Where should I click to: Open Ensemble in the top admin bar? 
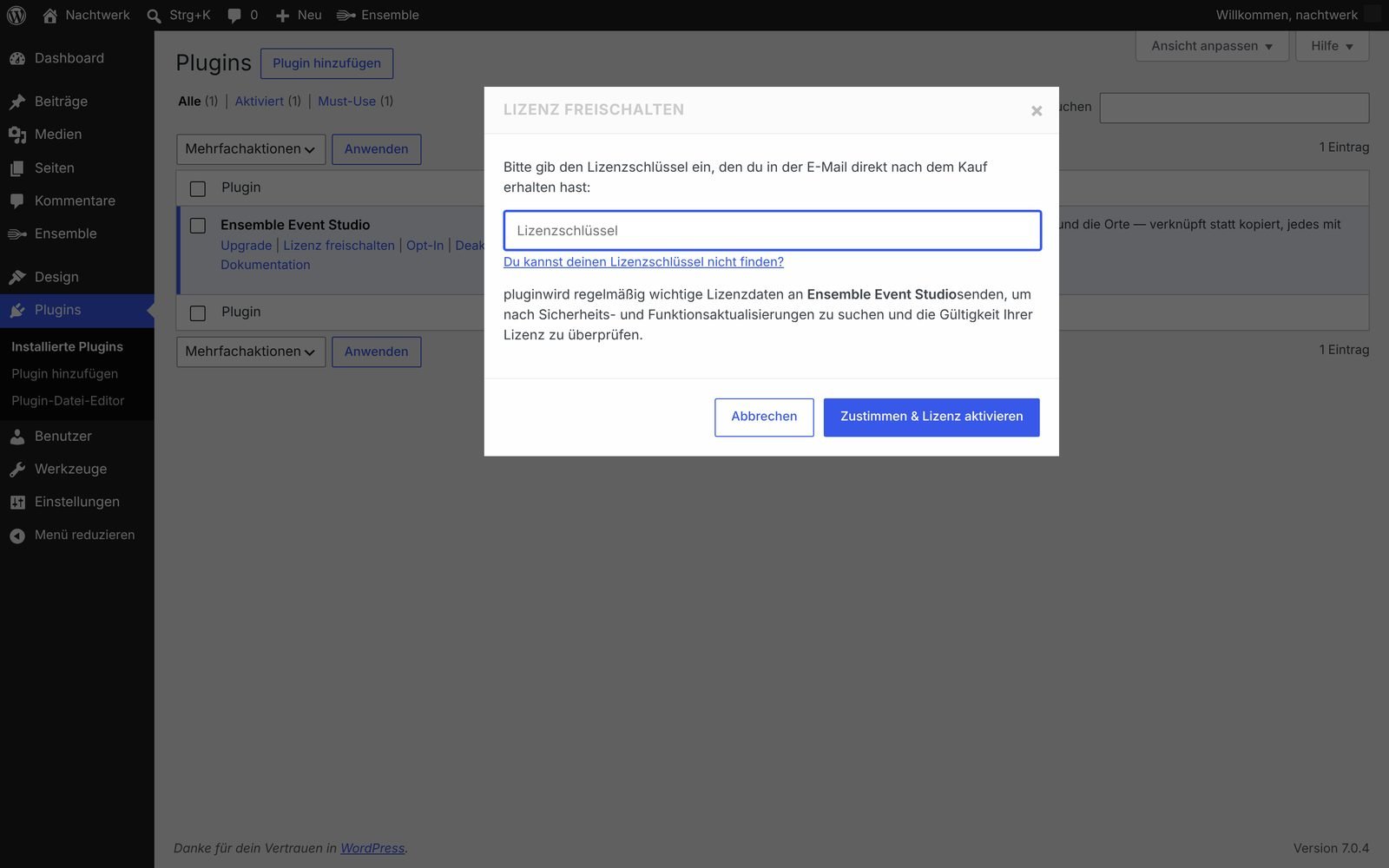click(378, 15)
